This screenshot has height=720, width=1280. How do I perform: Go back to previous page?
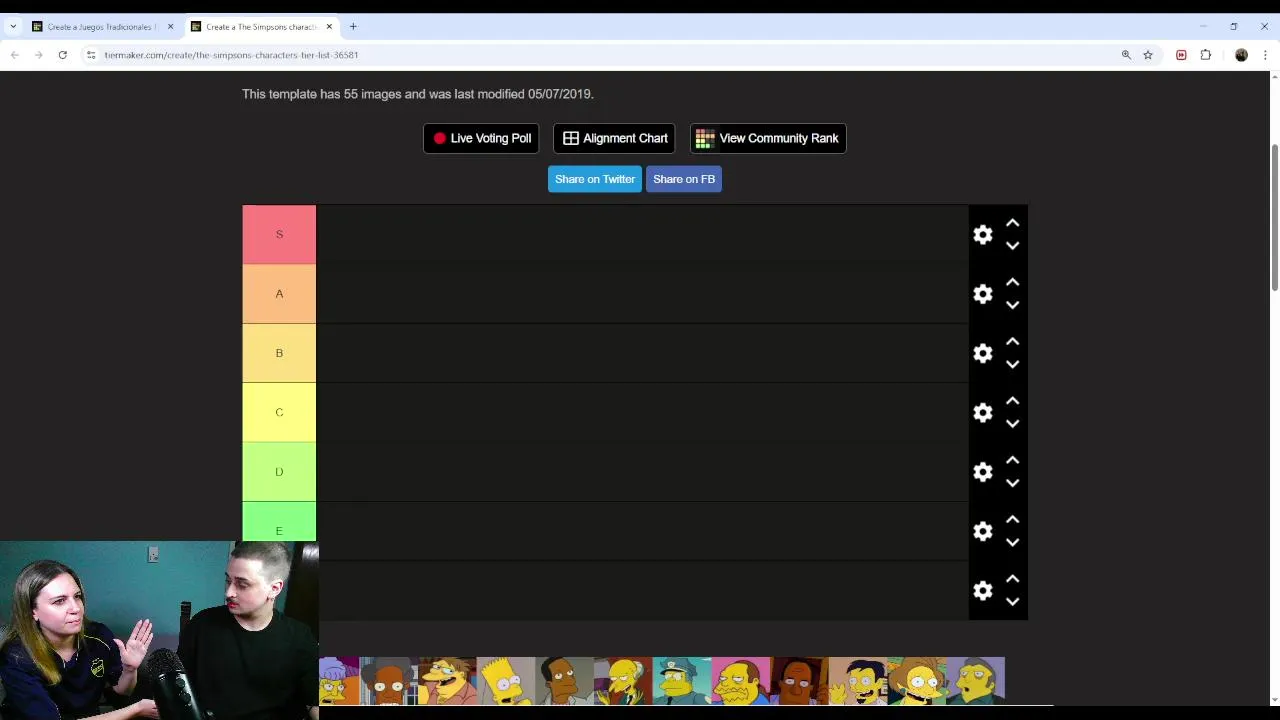(14, 55)
